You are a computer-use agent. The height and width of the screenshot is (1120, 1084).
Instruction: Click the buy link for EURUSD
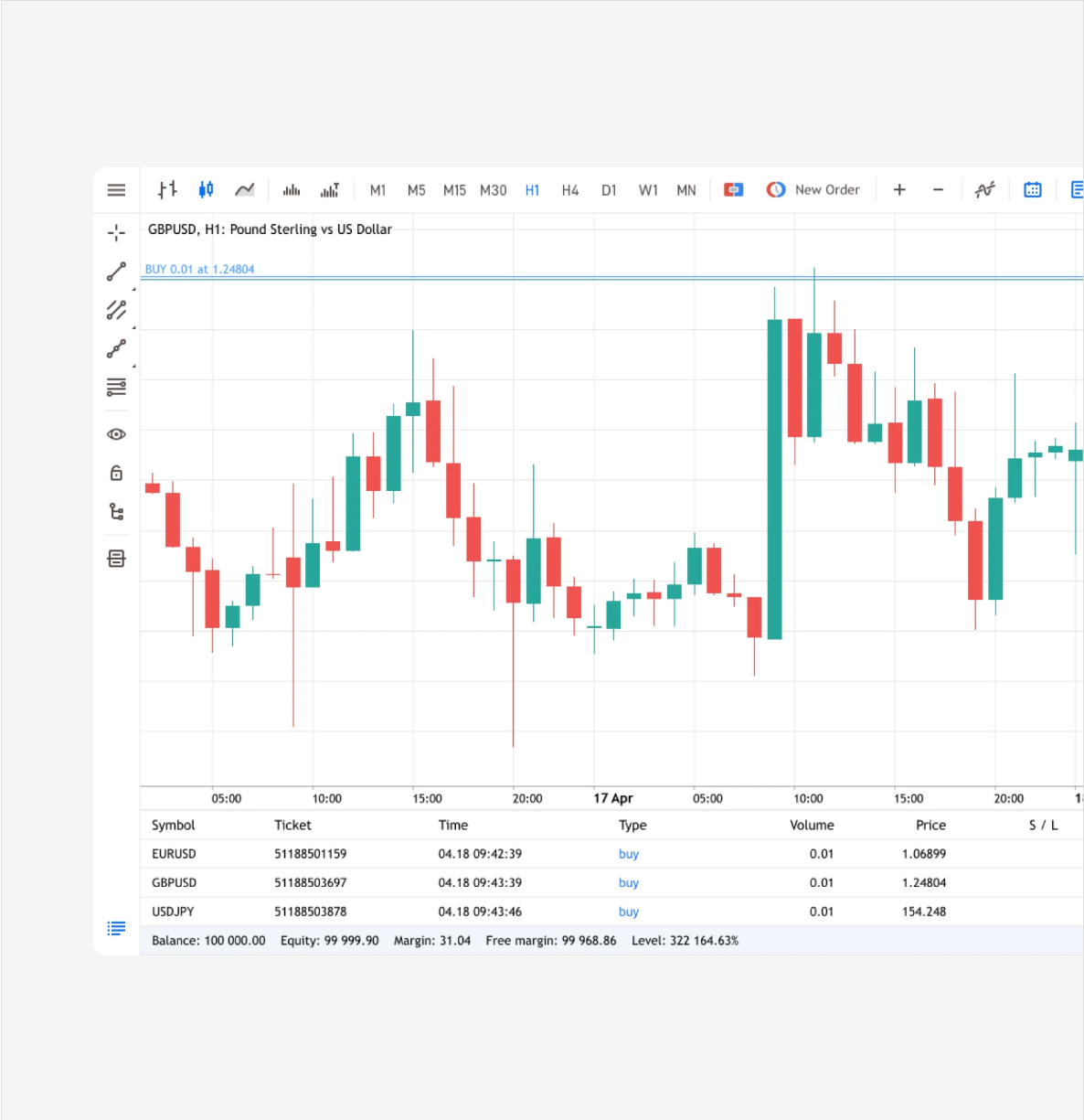pyautogui.click(x=628, y=853)
